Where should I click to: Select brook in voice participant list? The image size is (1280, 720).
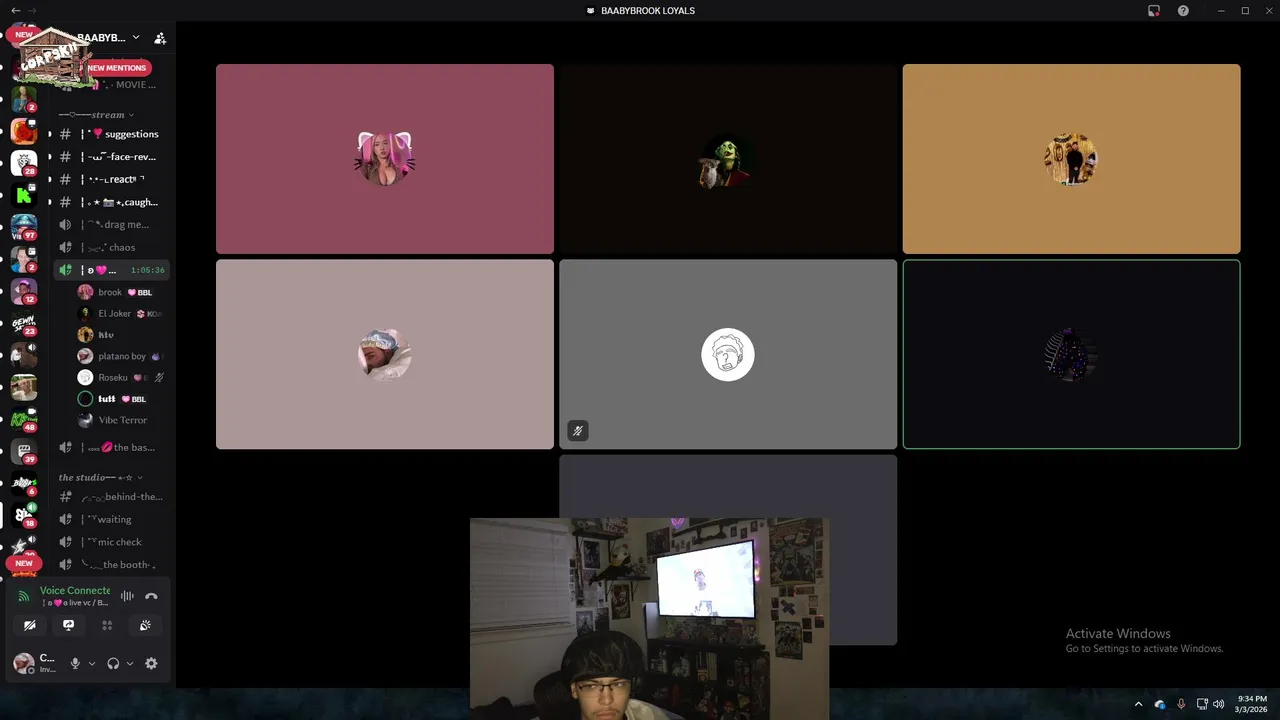click(120, 292)
